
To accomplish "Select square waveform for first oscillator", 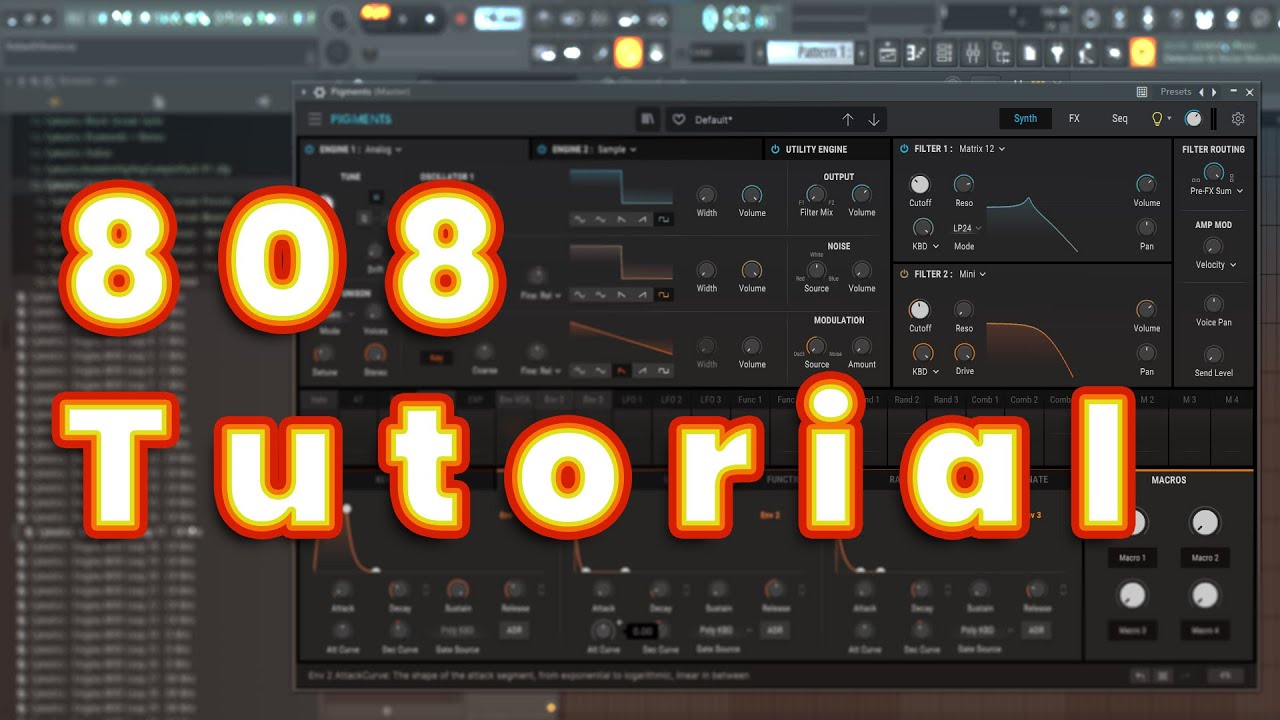I will click(664, 219).
